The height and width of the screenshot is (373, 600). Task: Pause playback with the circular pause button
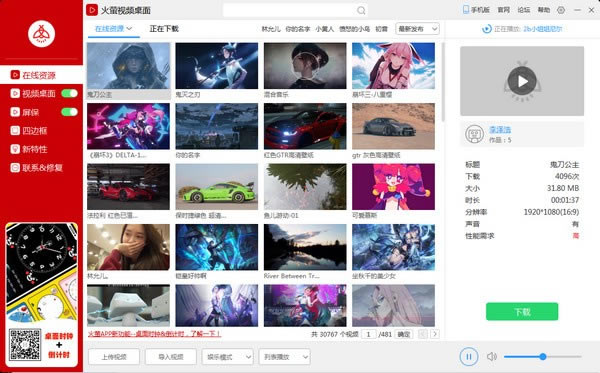(x=468, y=357)
